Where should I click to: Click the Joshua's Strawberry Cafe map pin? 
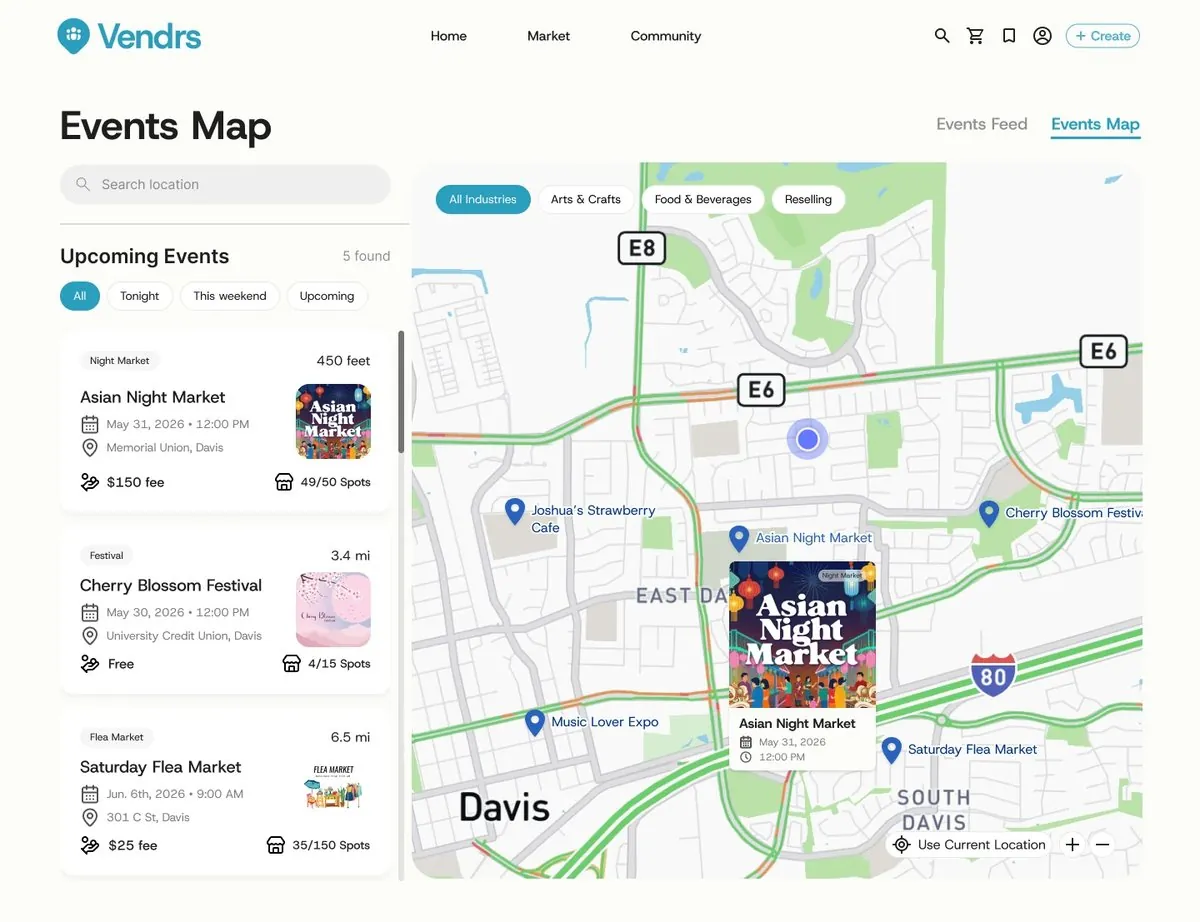515,512
